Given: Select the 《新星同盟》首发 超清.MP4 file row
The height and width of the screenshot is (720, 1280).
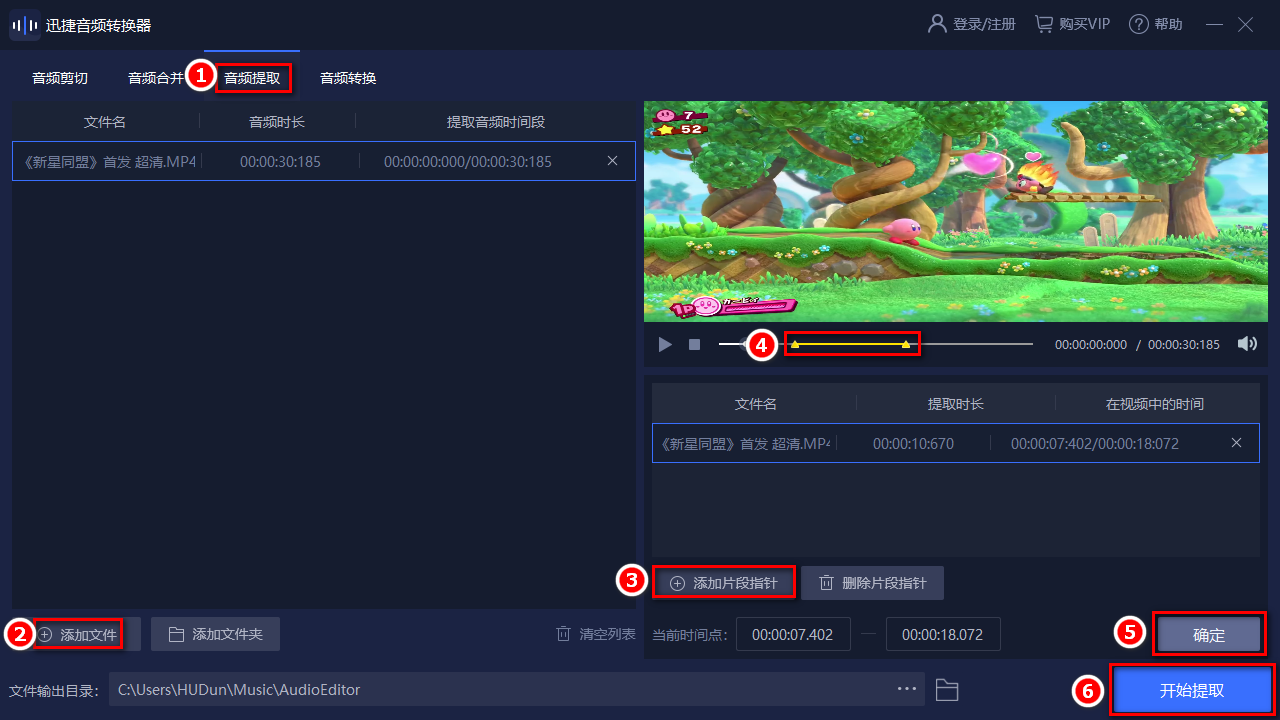Looking at the screenshot, I should coord(324,161).
